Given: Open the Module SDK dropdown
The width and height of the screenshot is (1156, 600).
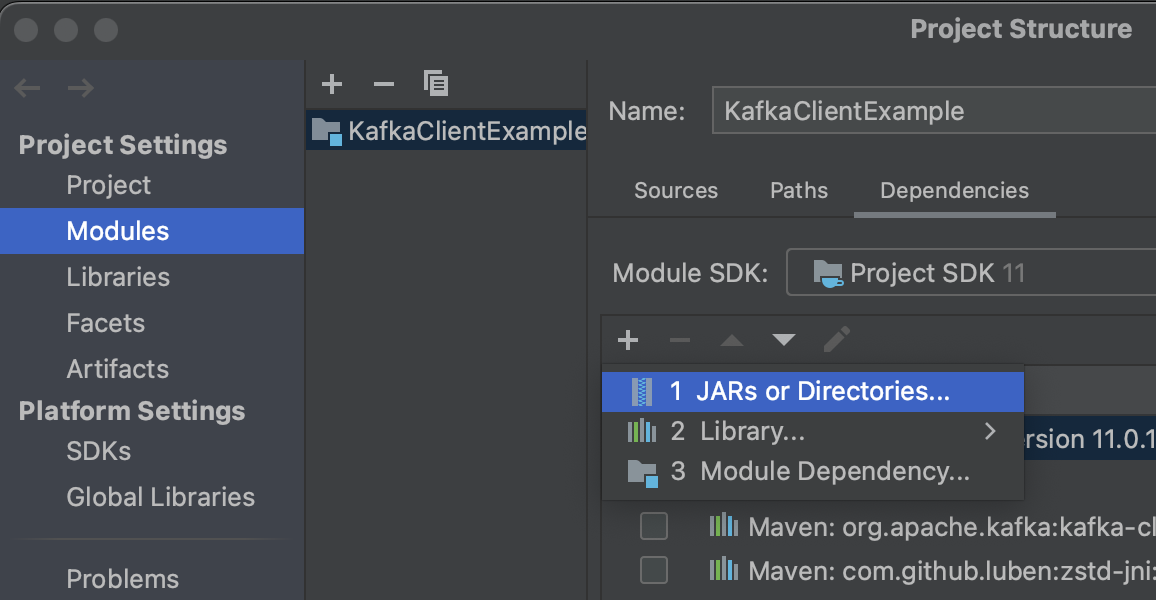Looking at the screenshot, I should point(971,273).
